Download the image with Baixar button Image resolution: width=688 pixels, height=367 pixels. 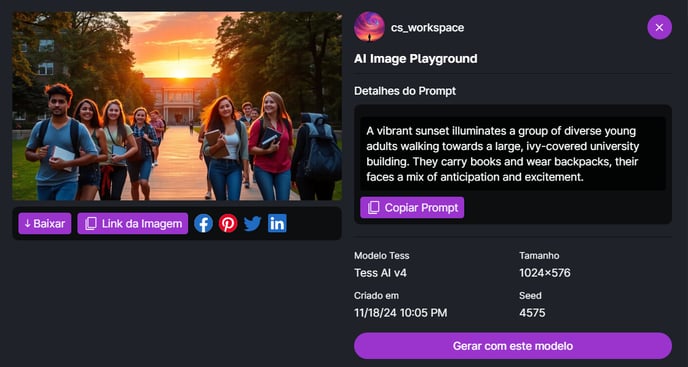(45, 223)
